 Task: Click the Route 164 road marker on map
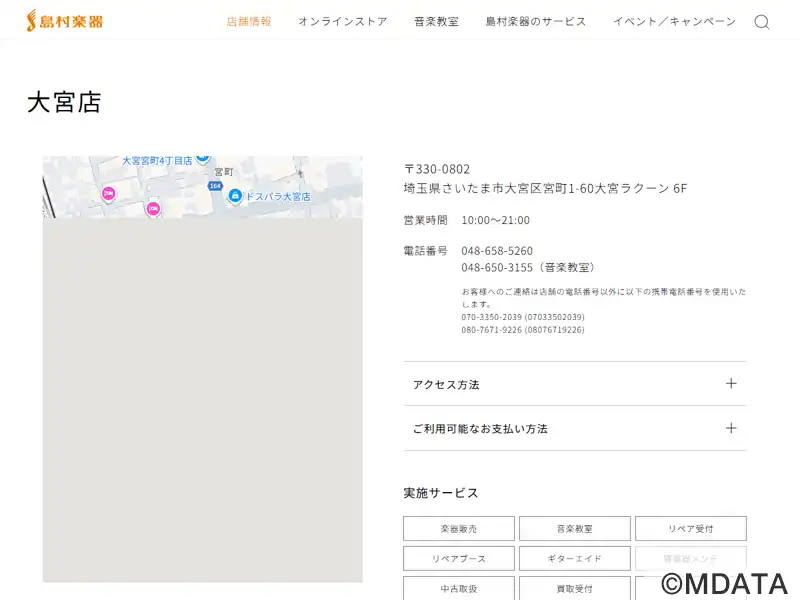coord(215,186)
